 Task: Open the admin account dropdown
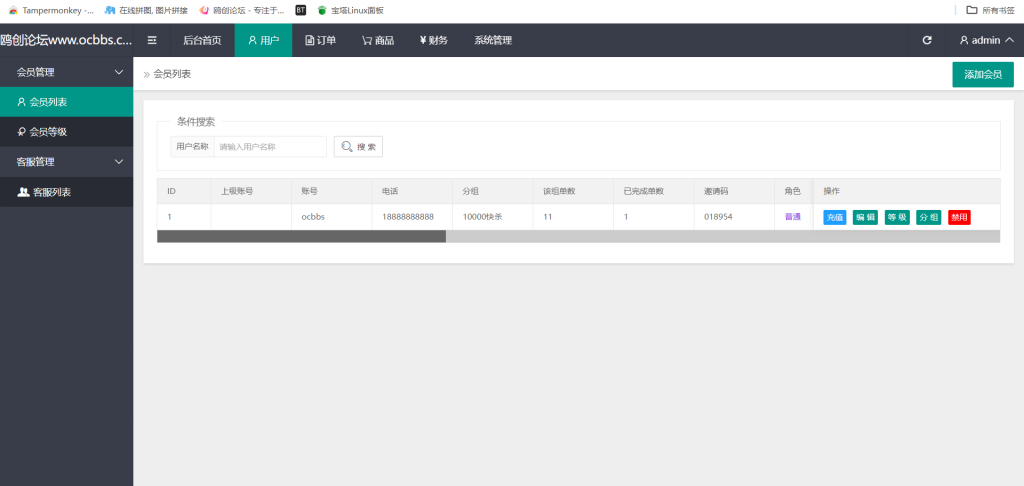986,40
